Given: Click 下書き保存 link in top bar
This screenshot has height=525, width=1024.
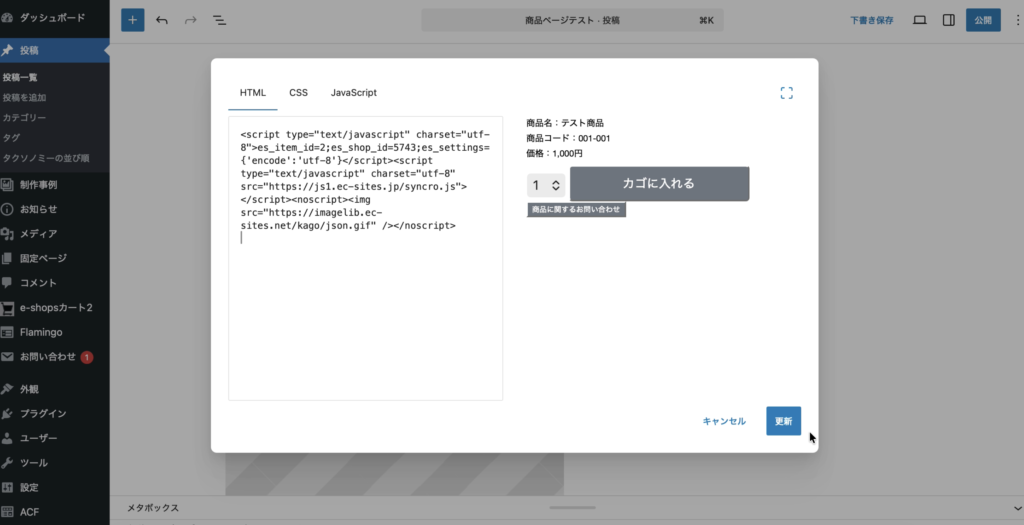Looking at the screenshot, I should click(871, 20).
